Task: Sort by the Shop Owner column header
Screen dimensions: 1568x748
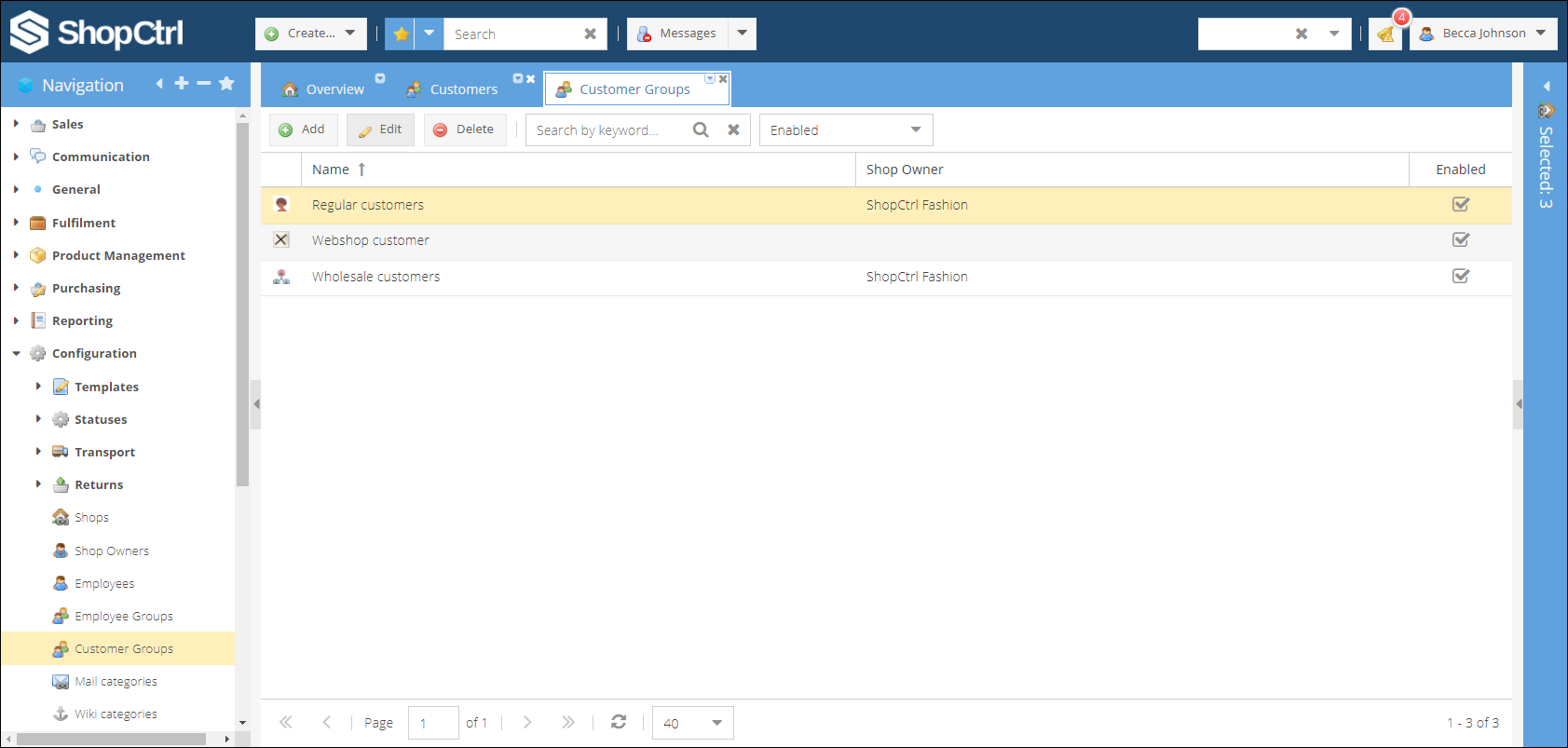Action: (1132, 170)
